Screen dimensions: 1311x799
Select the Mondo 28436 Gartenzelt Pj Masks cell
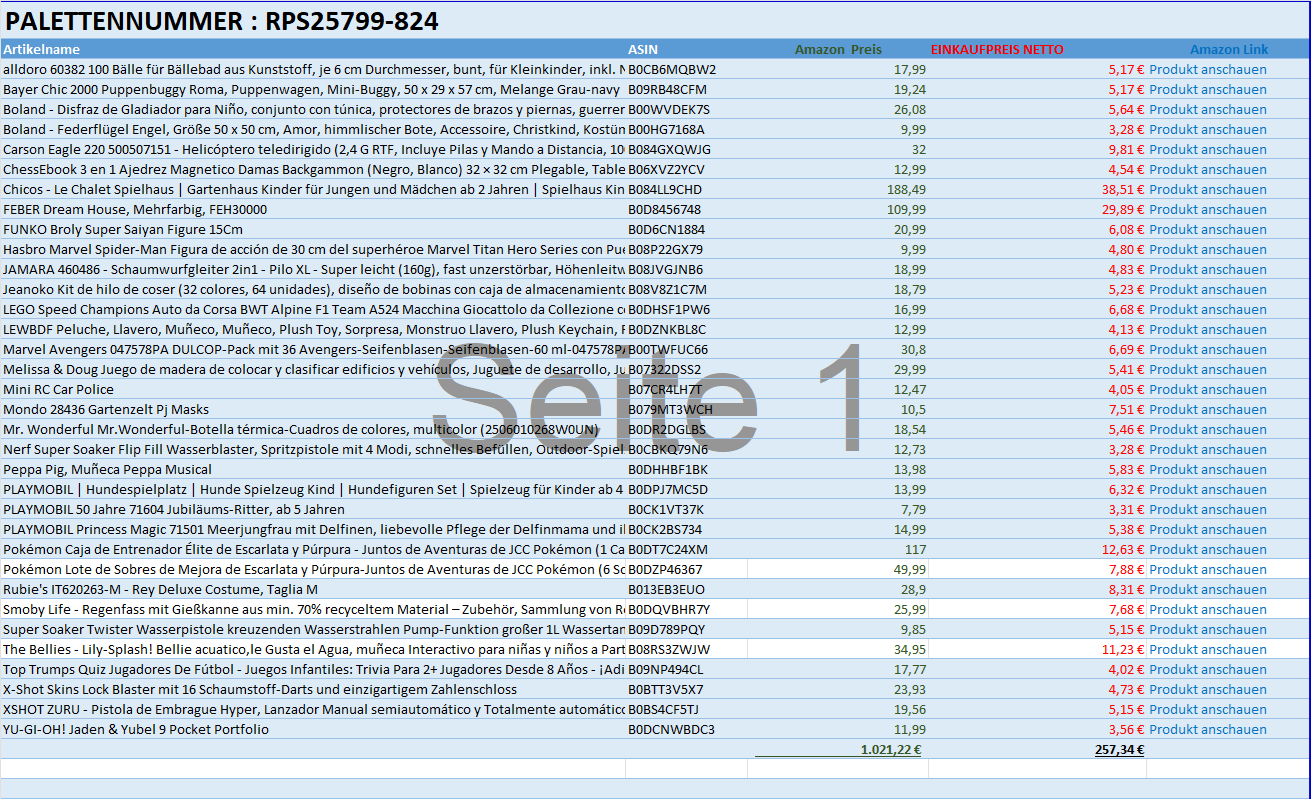point(106,410)
